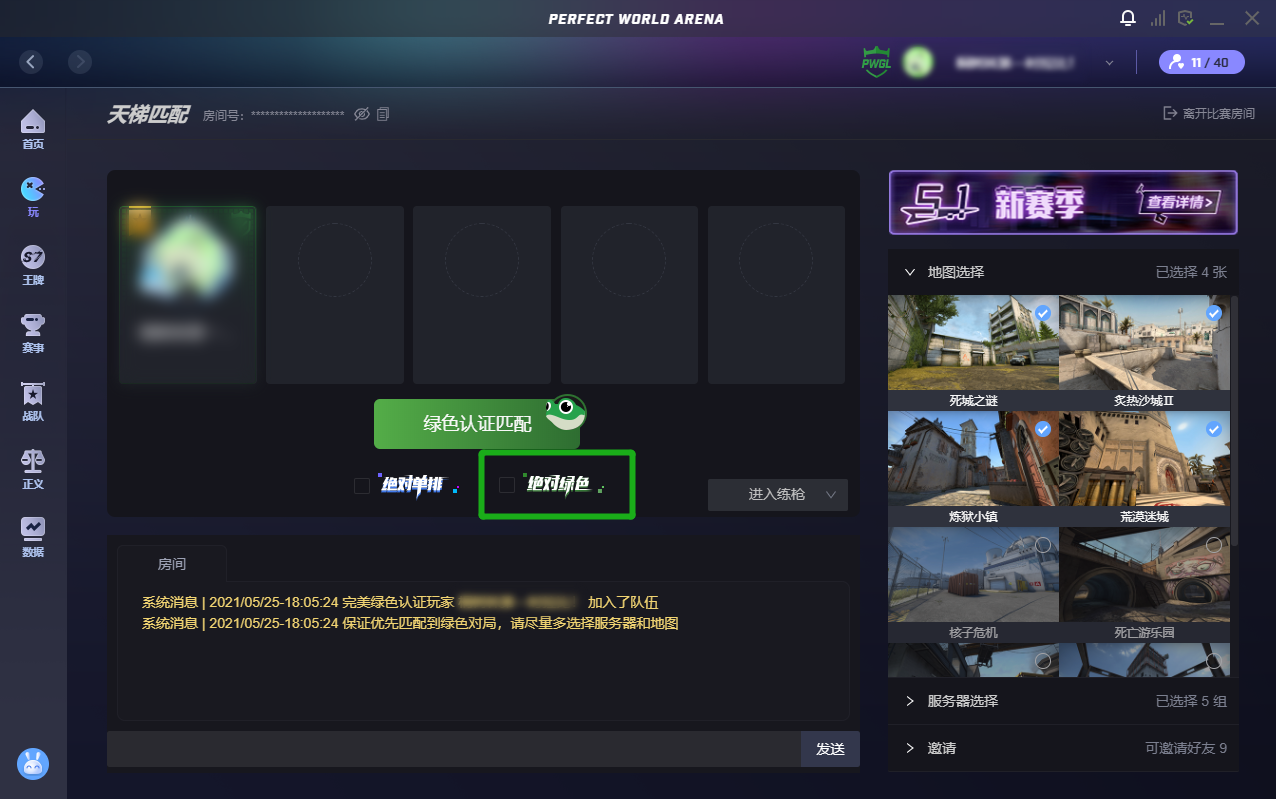
Task: Open the 首页 home sidebar icon
Action: coord(33,130)
